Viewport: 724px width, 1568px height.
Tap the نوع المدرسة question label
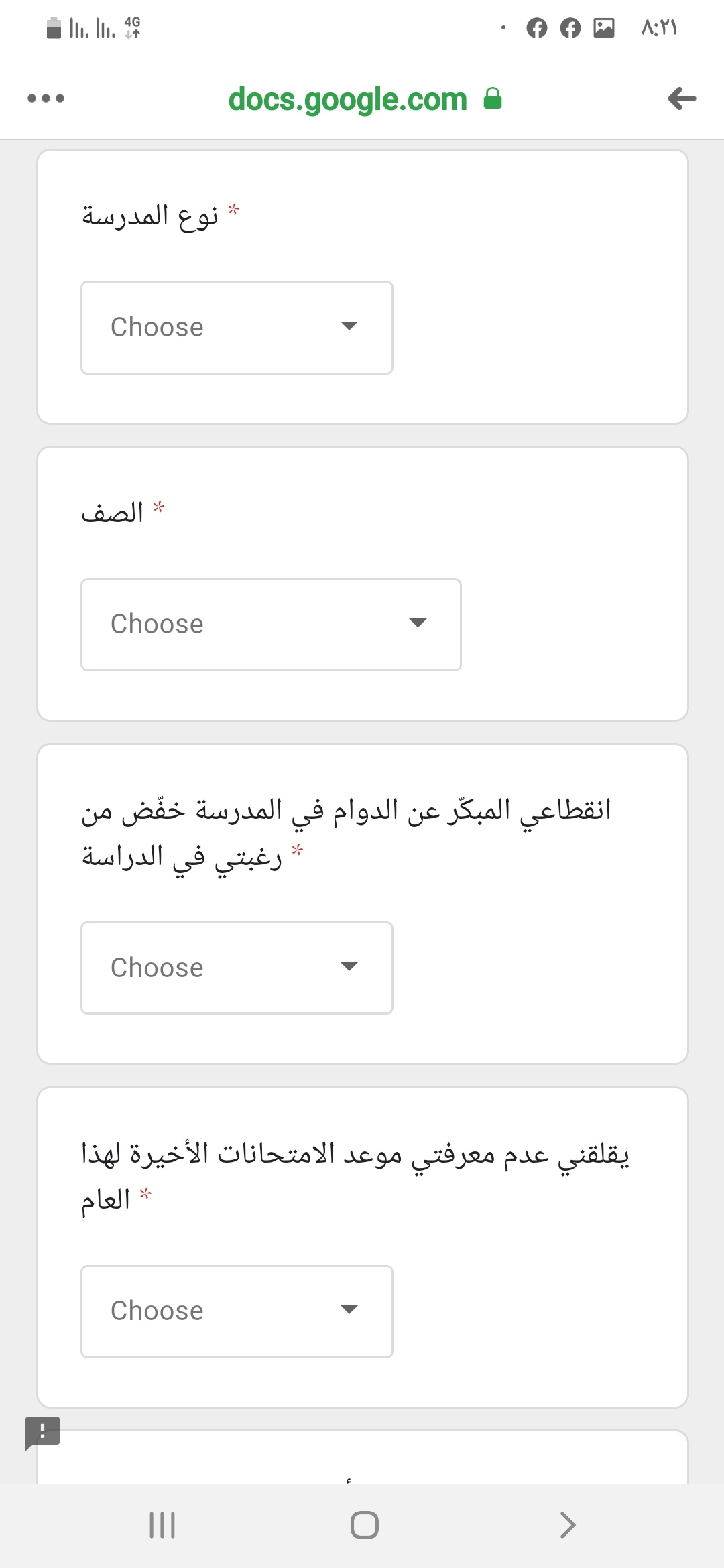(150, 216)
